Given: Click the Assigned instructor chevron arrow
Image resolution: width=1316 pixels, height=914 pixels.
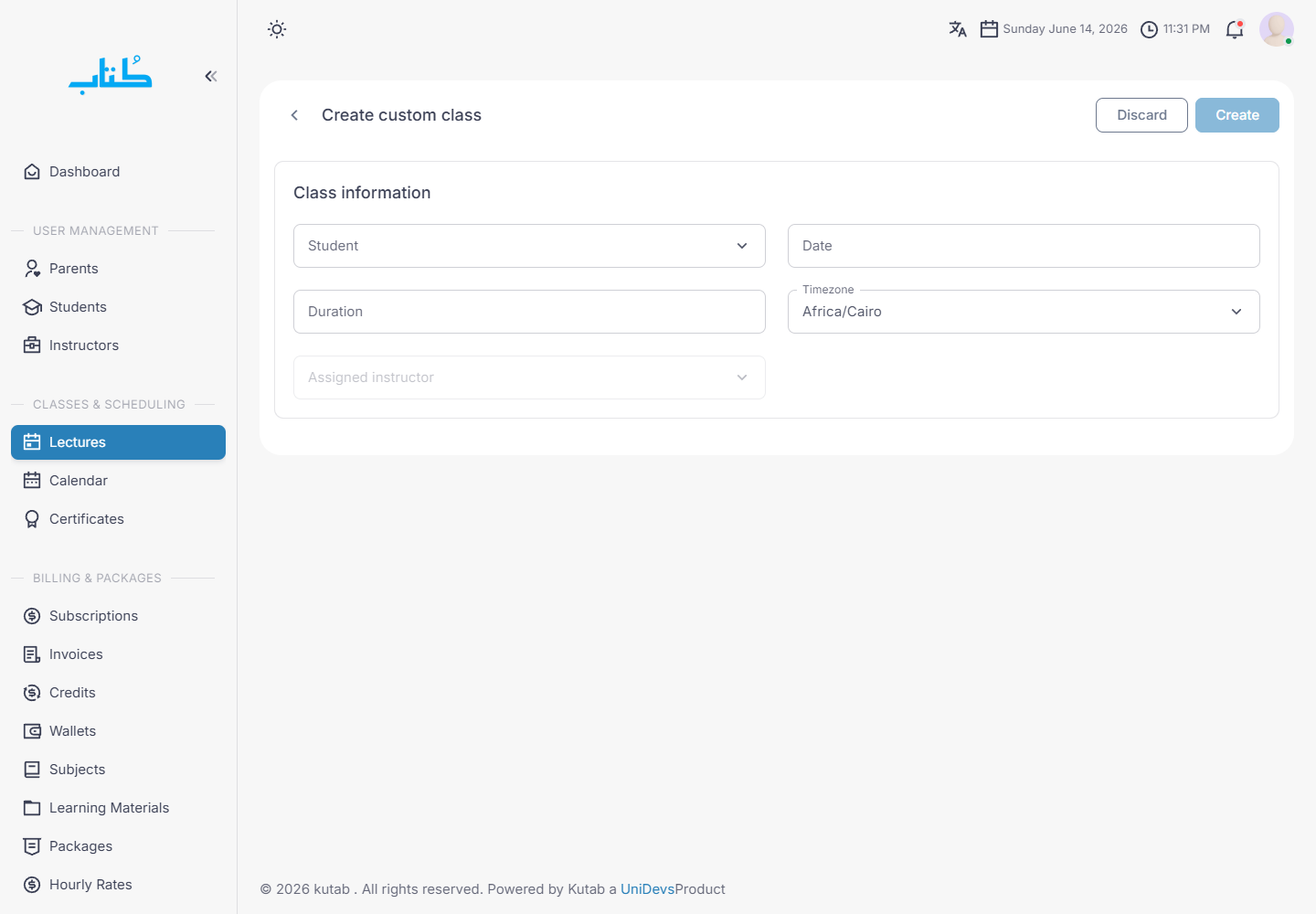Looking at the screenshot, I should (742, 377).
